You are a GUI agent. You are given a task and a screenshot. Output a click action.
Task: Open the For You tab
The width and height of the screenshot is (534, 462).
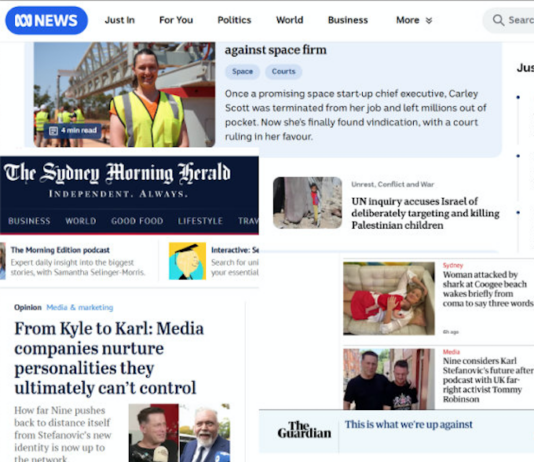tap(176, 20)
